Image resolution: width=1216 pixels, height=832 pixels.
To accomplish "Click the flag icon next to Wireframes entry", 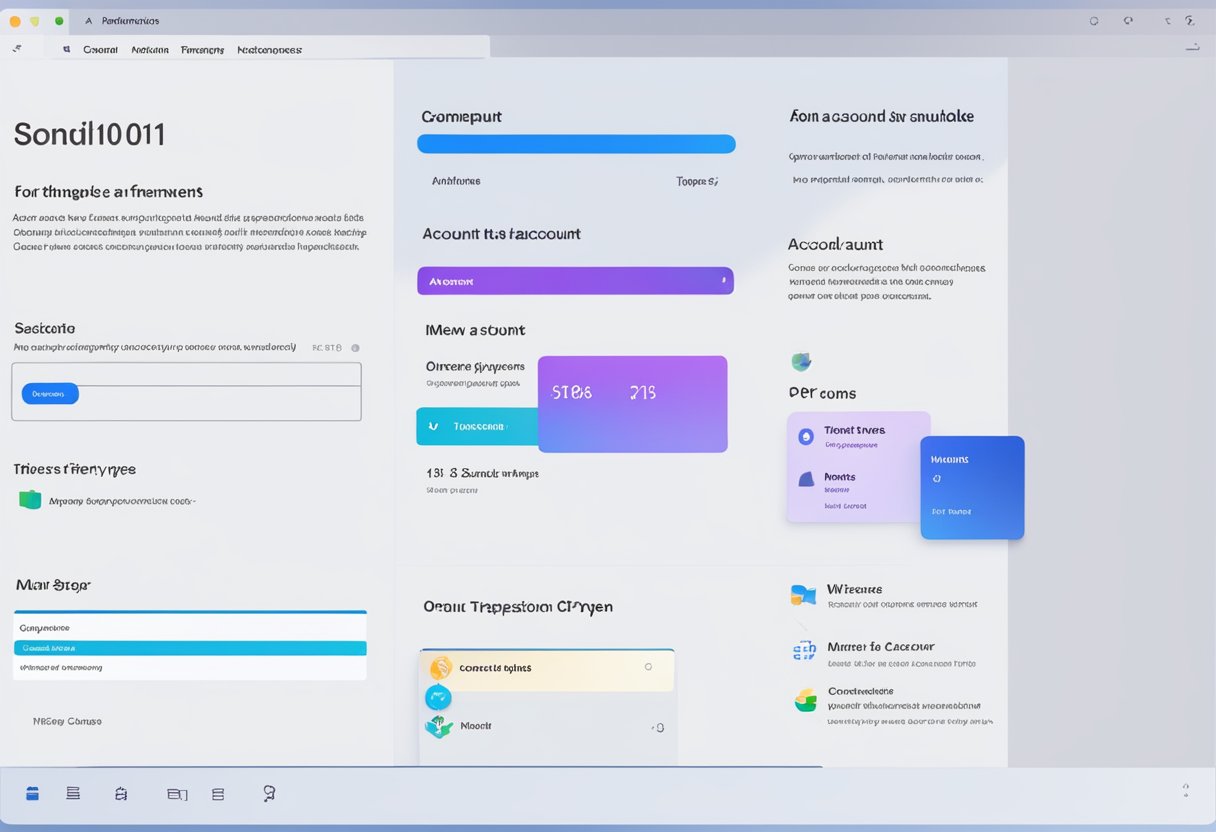I will point(803,594).
